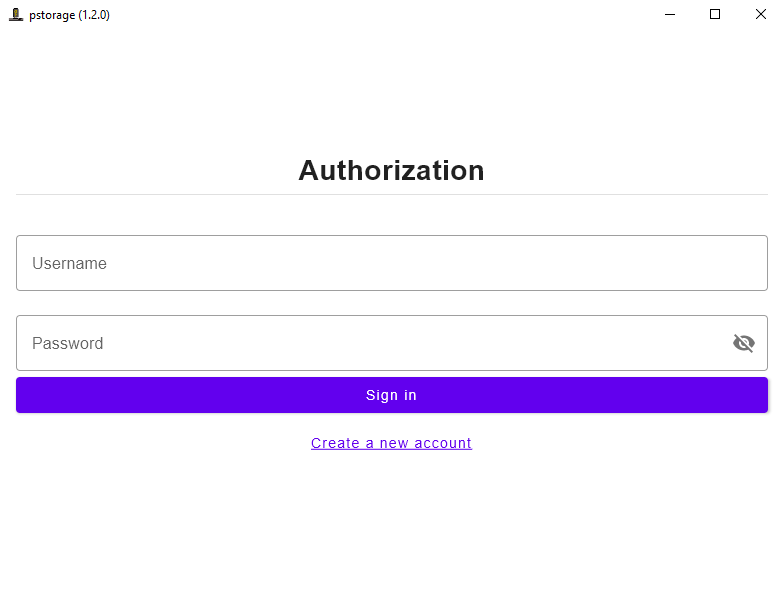Click the crossed-out eye icon in Password field
The image size is (784, 590).
[x=743, y=343]
